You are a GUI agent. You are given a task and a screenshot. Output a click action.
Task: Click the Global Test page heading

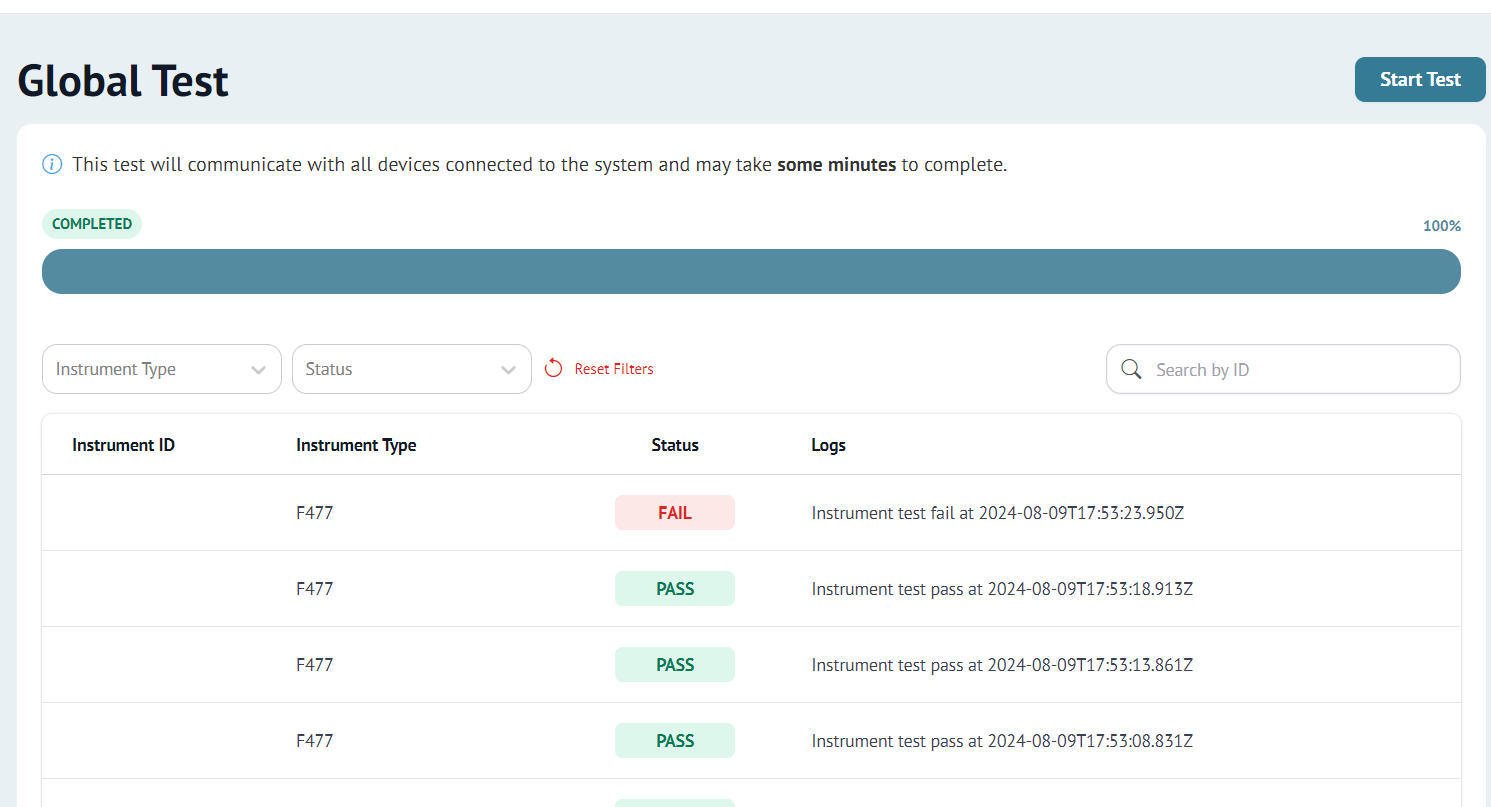click(x=123, y=80)
